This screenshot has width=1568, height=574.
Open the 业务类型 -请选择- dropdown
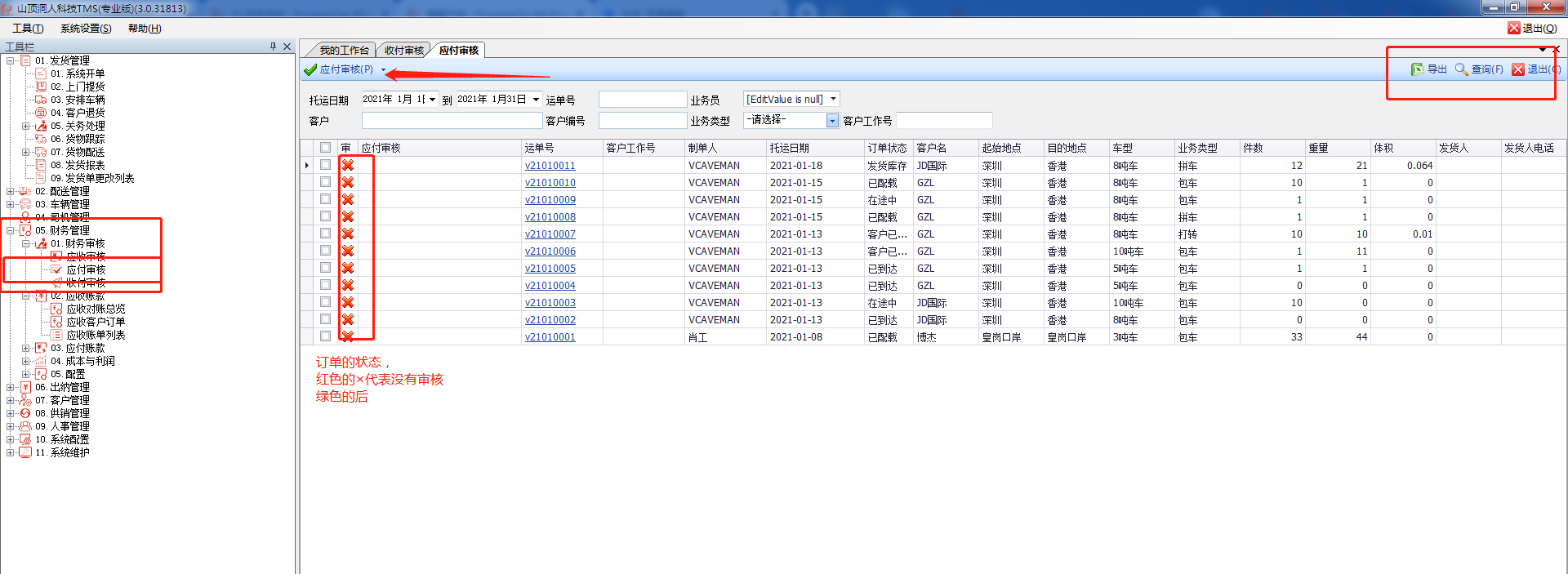point(832,121)
